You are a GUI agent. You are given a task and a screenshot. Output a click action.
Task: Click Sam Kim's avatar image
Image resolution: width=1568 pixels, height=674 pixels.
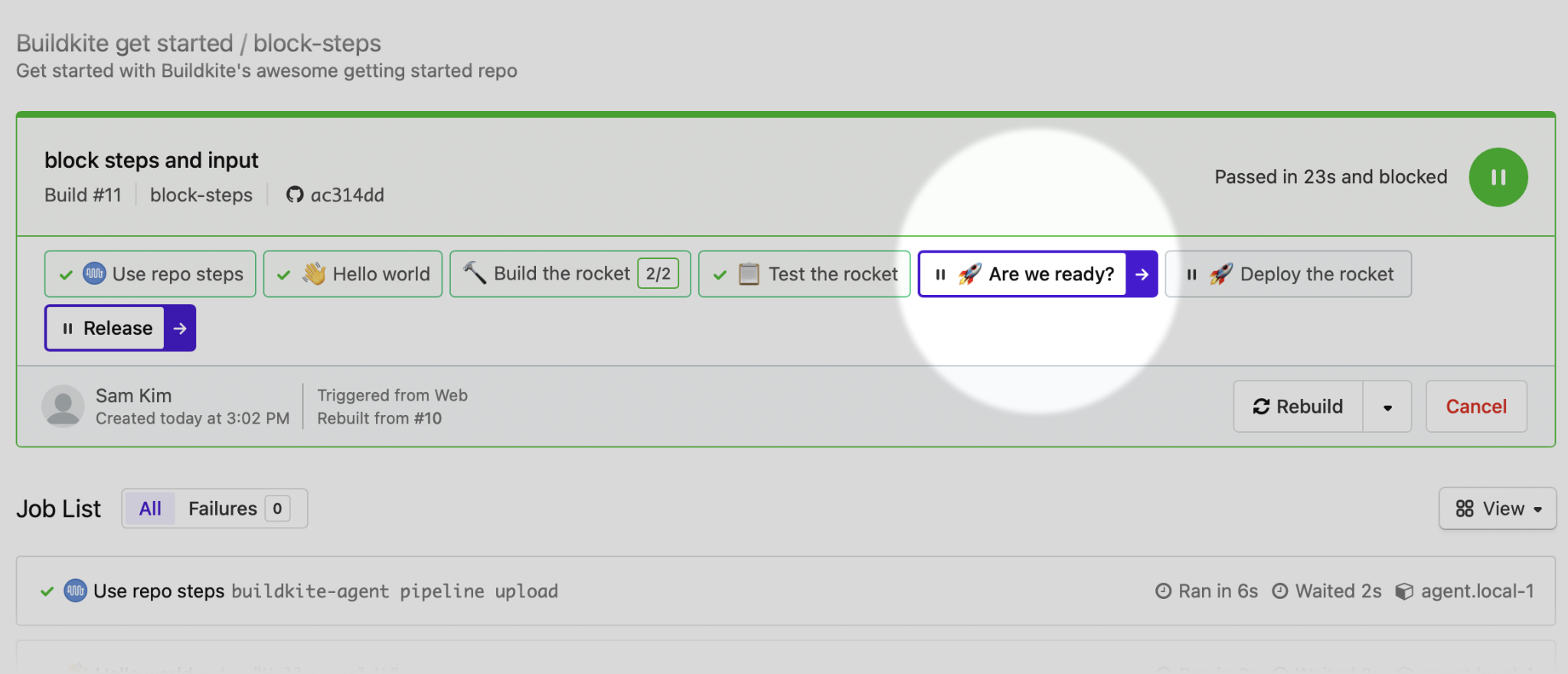pyautogui.click(x=63, y=406)
